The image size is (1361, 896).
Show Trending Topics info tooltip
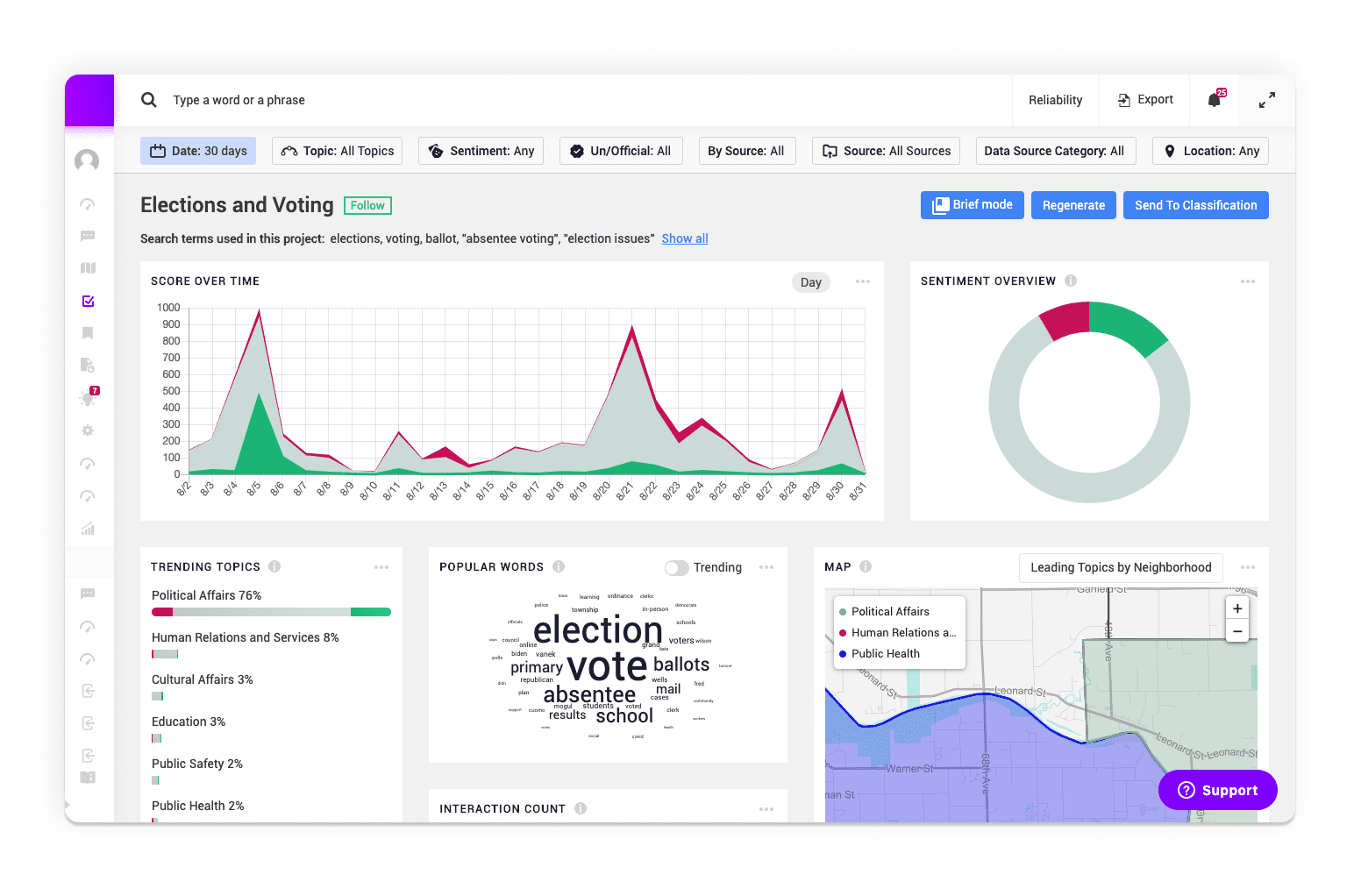coord(274,566)
